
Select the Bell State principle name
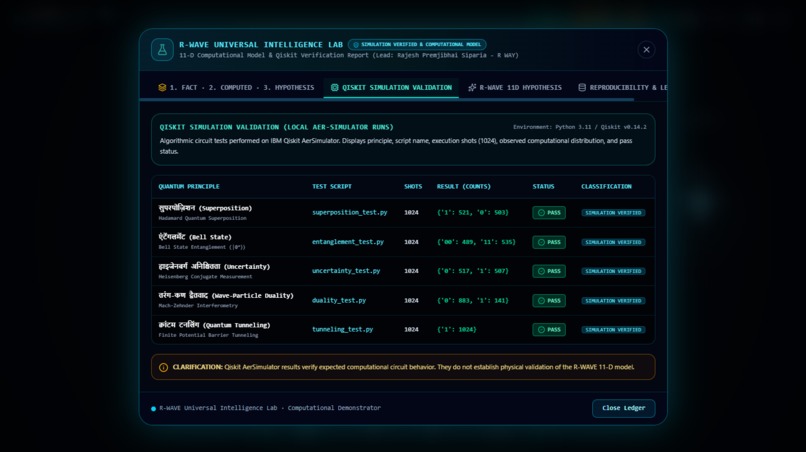pos(195,237)
